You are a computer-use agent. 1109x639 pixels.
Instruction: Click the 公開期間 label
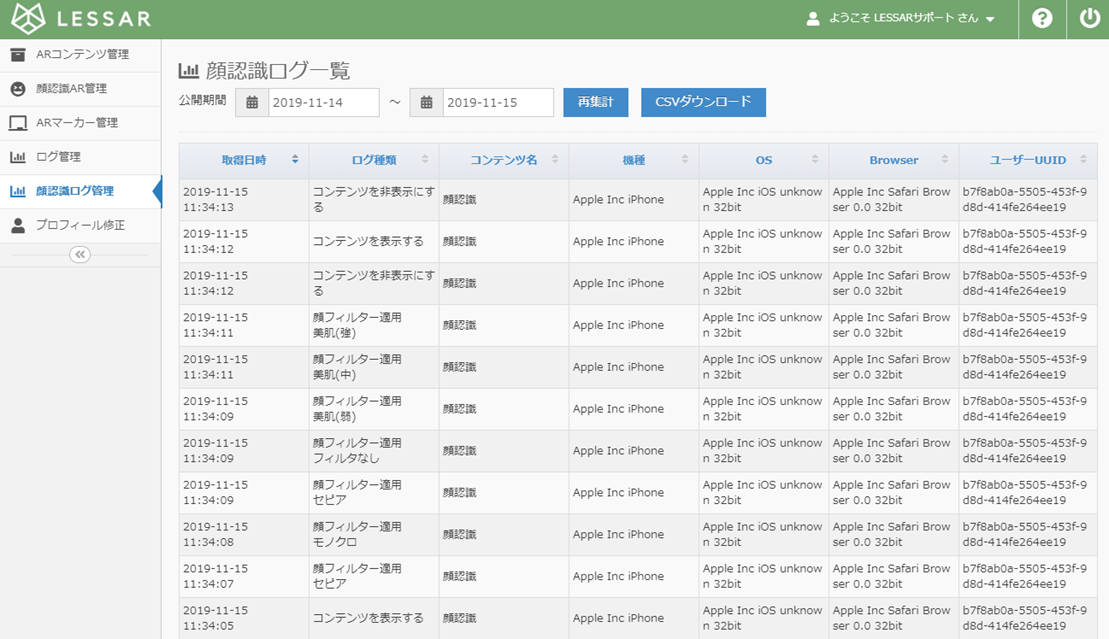(202, 100)
